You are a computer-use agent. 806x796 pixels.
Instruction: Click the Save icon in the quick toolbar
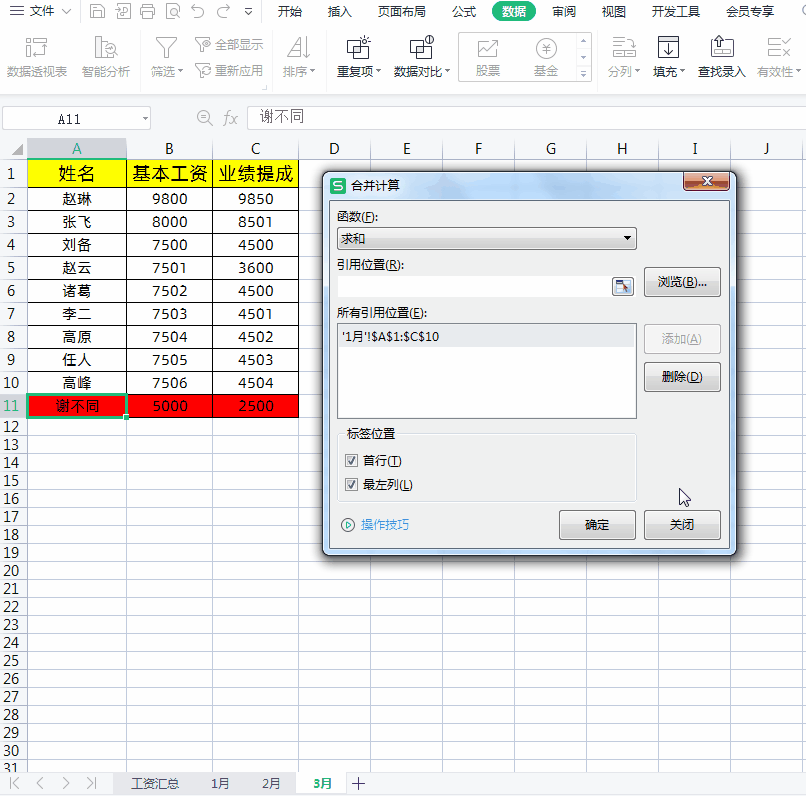click(x=97, y=11)
